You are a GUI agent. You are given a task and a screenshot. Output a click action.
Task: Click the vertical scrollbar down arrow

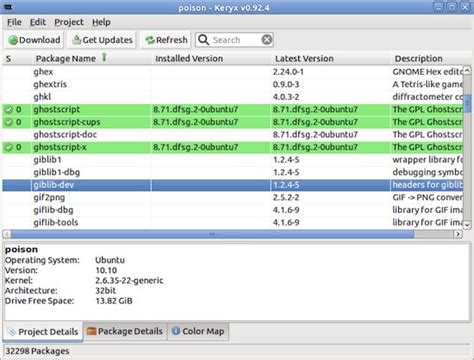coord(467,225)
